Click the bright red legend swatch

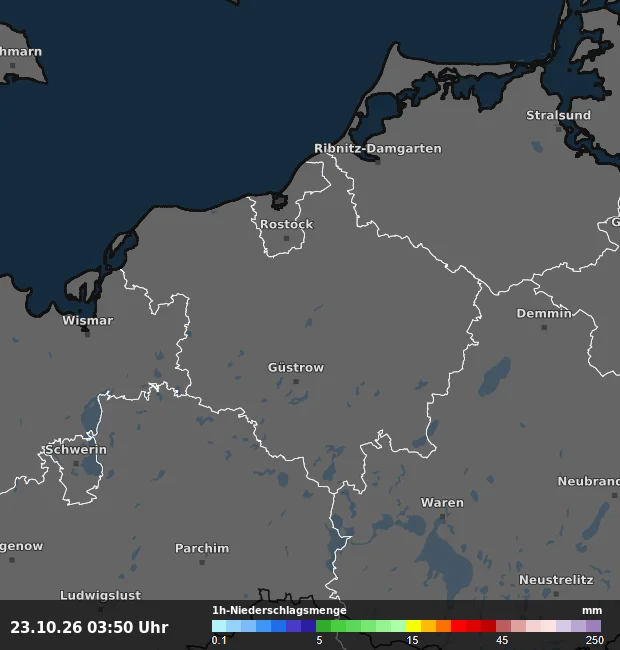(x=458, y=626)
